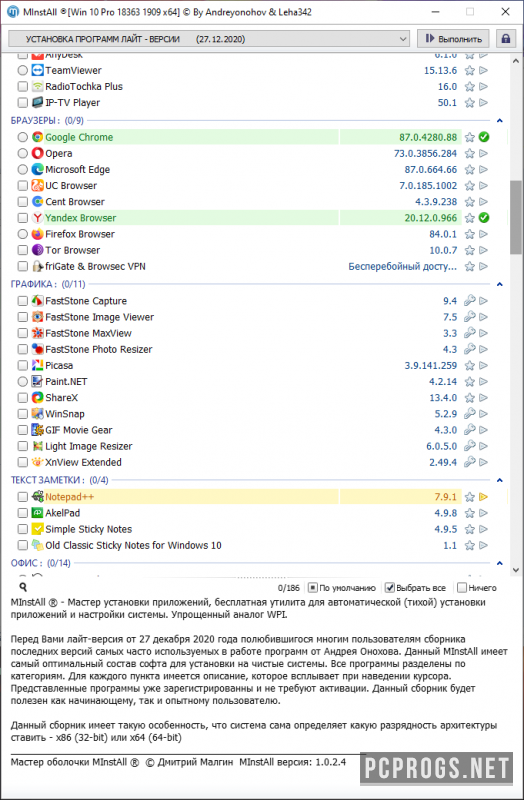Image resolution: width=524 pixels, height=800 pixels.
Task: Select the TeamViewer radio button
Action: pyautogui.click(x=22, y=70)
